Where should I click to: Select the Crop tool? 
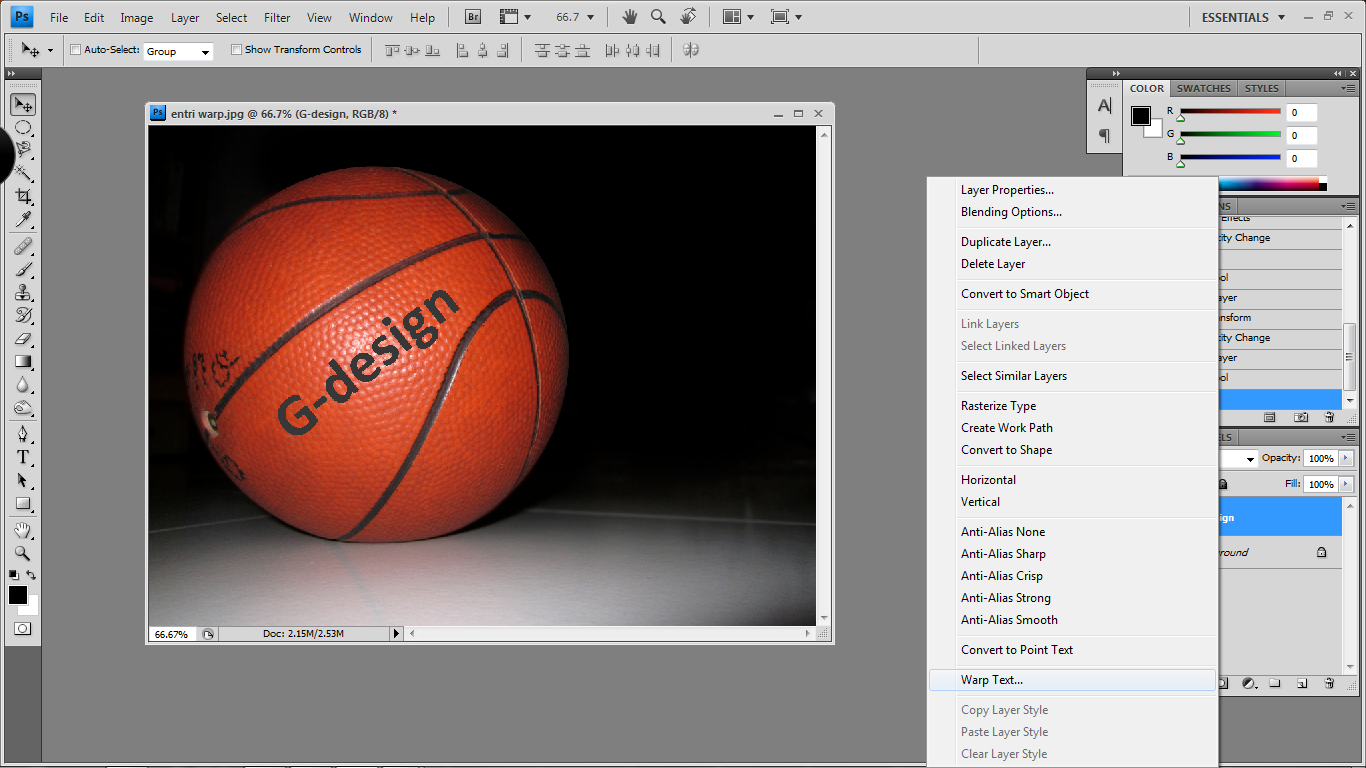(x=23, y=197)
